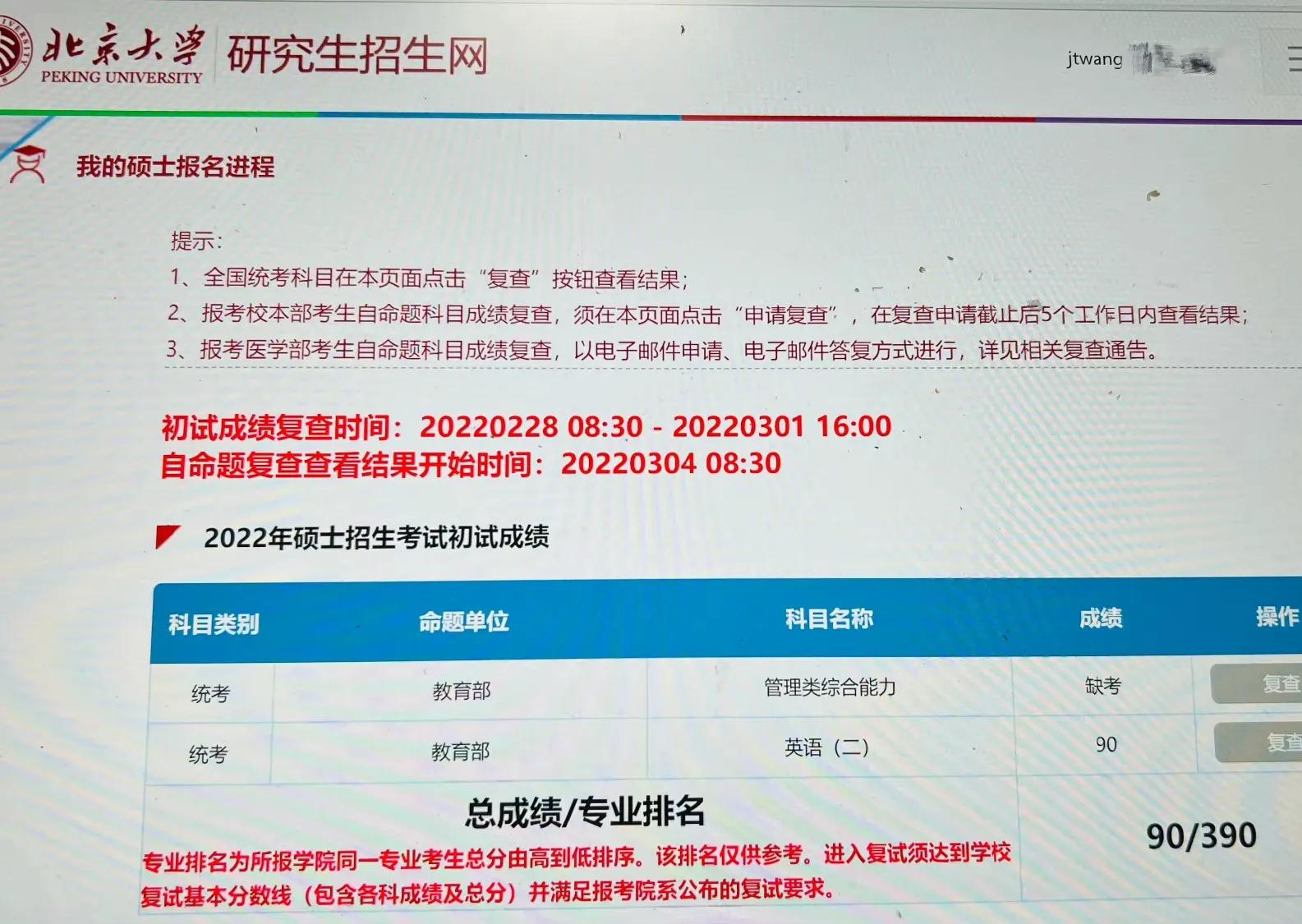
Task: Click the 操作 column header
Action: [1277, 616]
